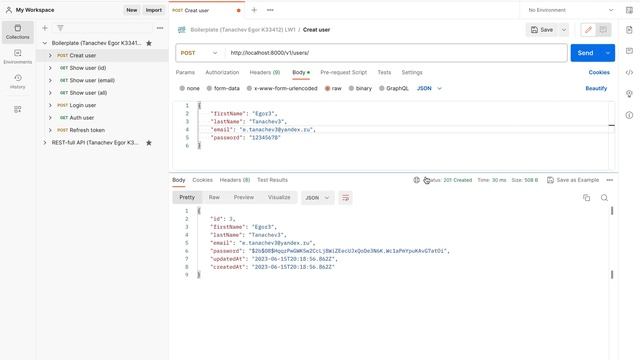The height and width of the screenshot is (360, 640).
Task: Click response body vertical scrollbar
Action: pyautogui.click(x=612, y=242)
